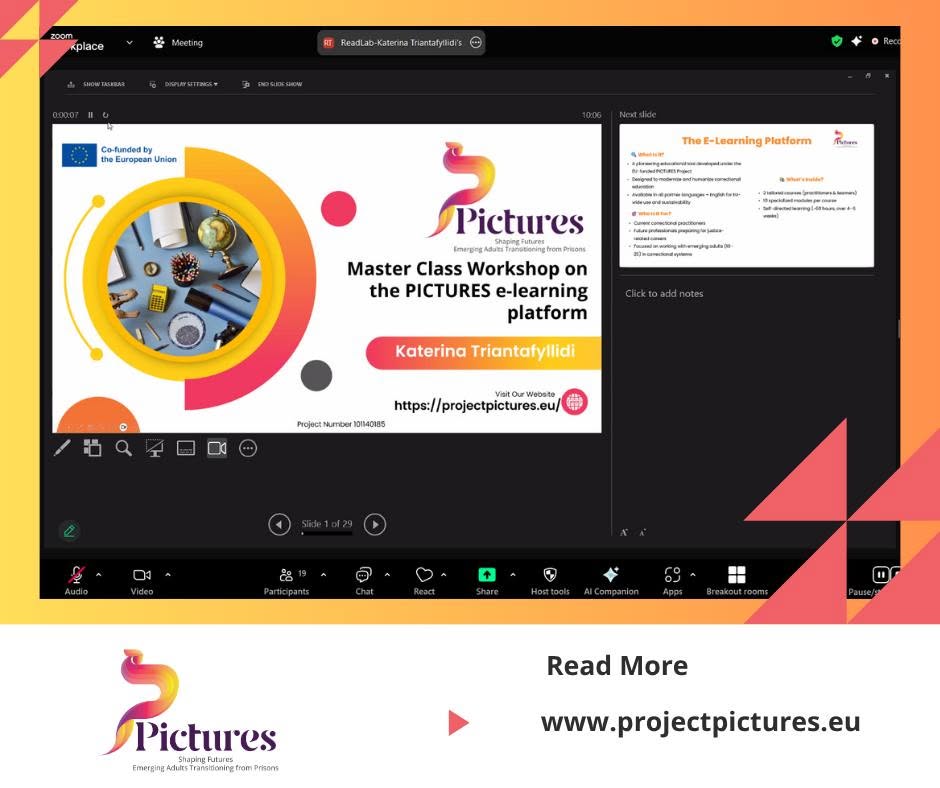This screenshot has height=788, width=940.
Task: Open the ellipsis on ReadLab tab
Action: 475,43
